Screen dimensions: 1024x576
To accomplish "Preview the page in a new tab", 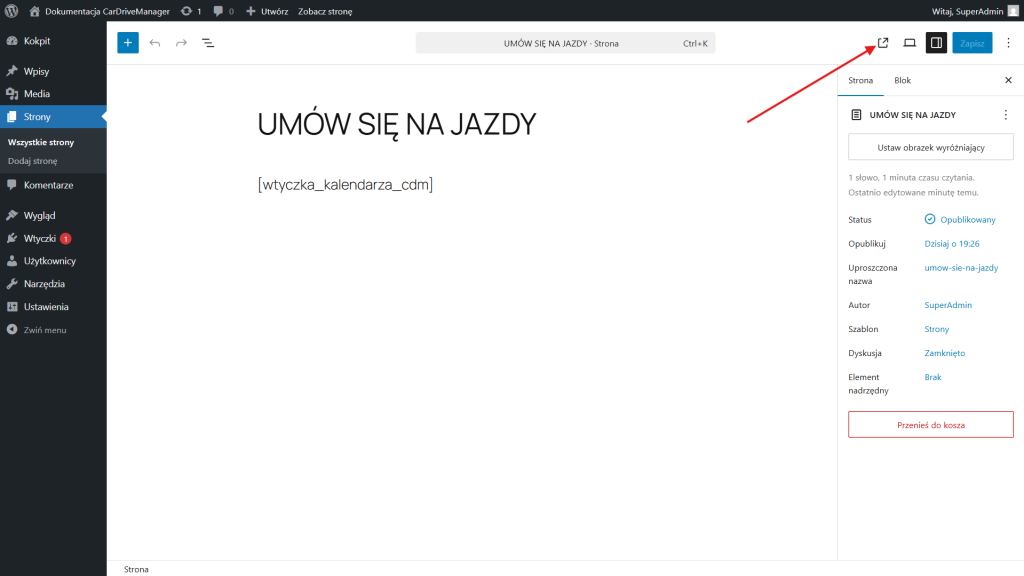I will pyautogui.click(x=881, y=42).
